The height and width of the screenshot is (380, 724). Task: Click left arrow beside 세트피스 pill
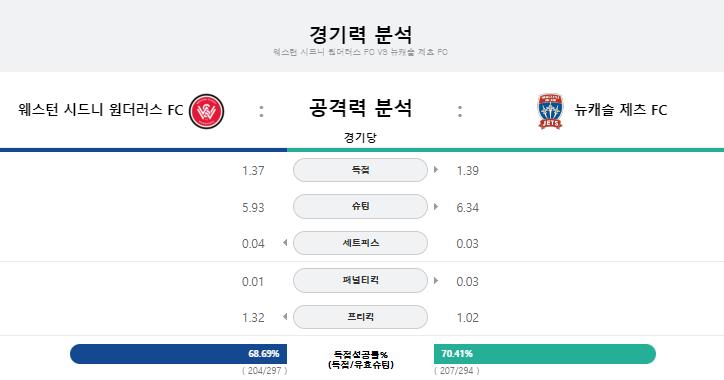tap(285, 243)
